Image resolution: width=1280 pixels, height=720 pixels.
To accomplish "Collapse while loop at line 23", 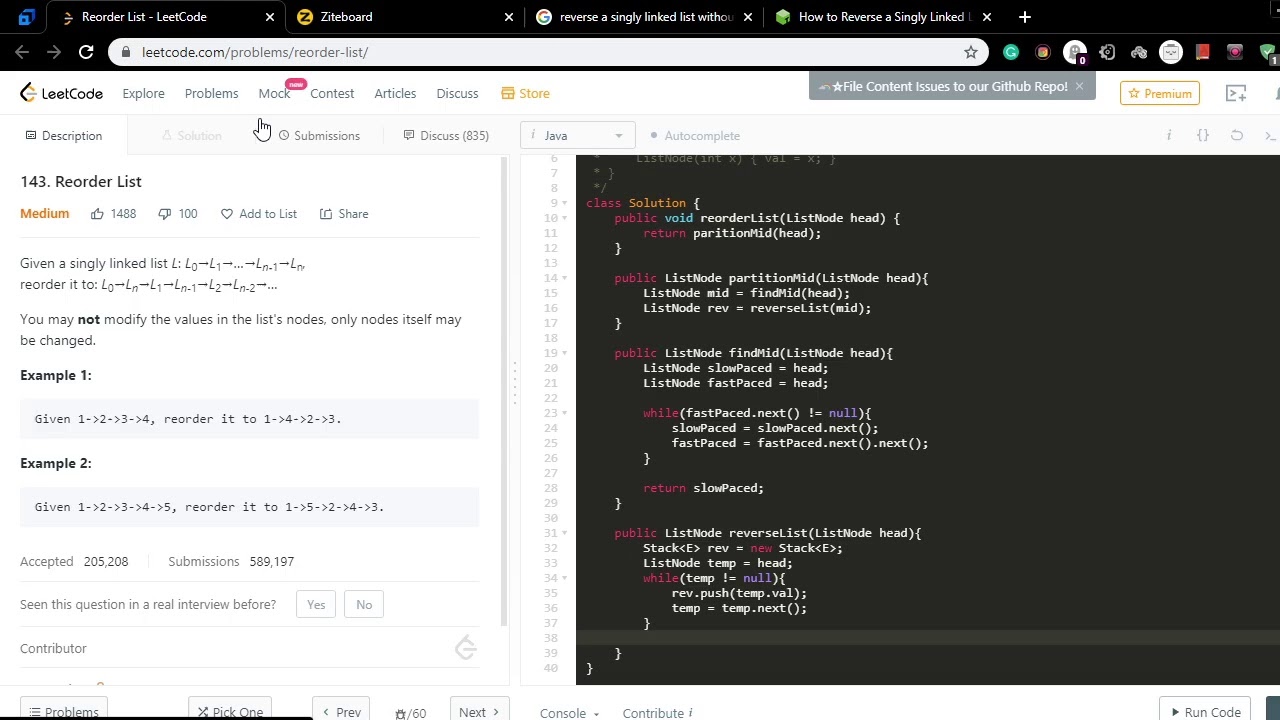I will coord(566,413).
